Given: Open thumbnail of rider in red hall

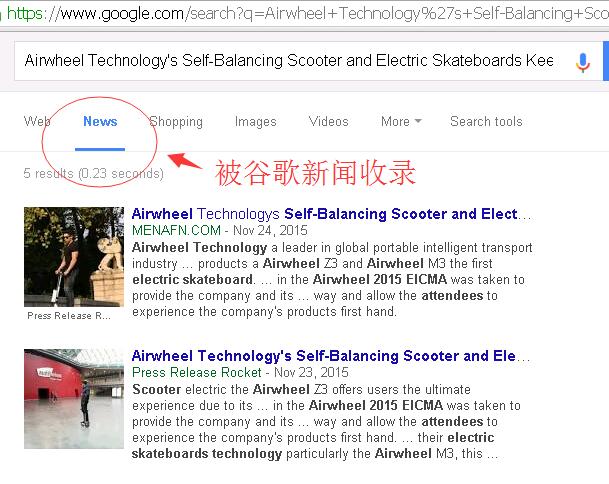Looking at the screenshot, I should [74, 399].
